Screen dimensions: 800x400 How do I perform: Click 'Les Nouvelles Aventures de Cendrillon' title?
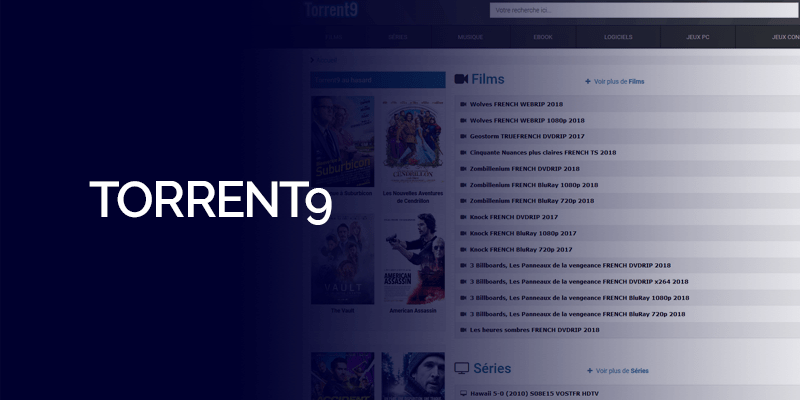pyautogui.click(x=413, y=197)
